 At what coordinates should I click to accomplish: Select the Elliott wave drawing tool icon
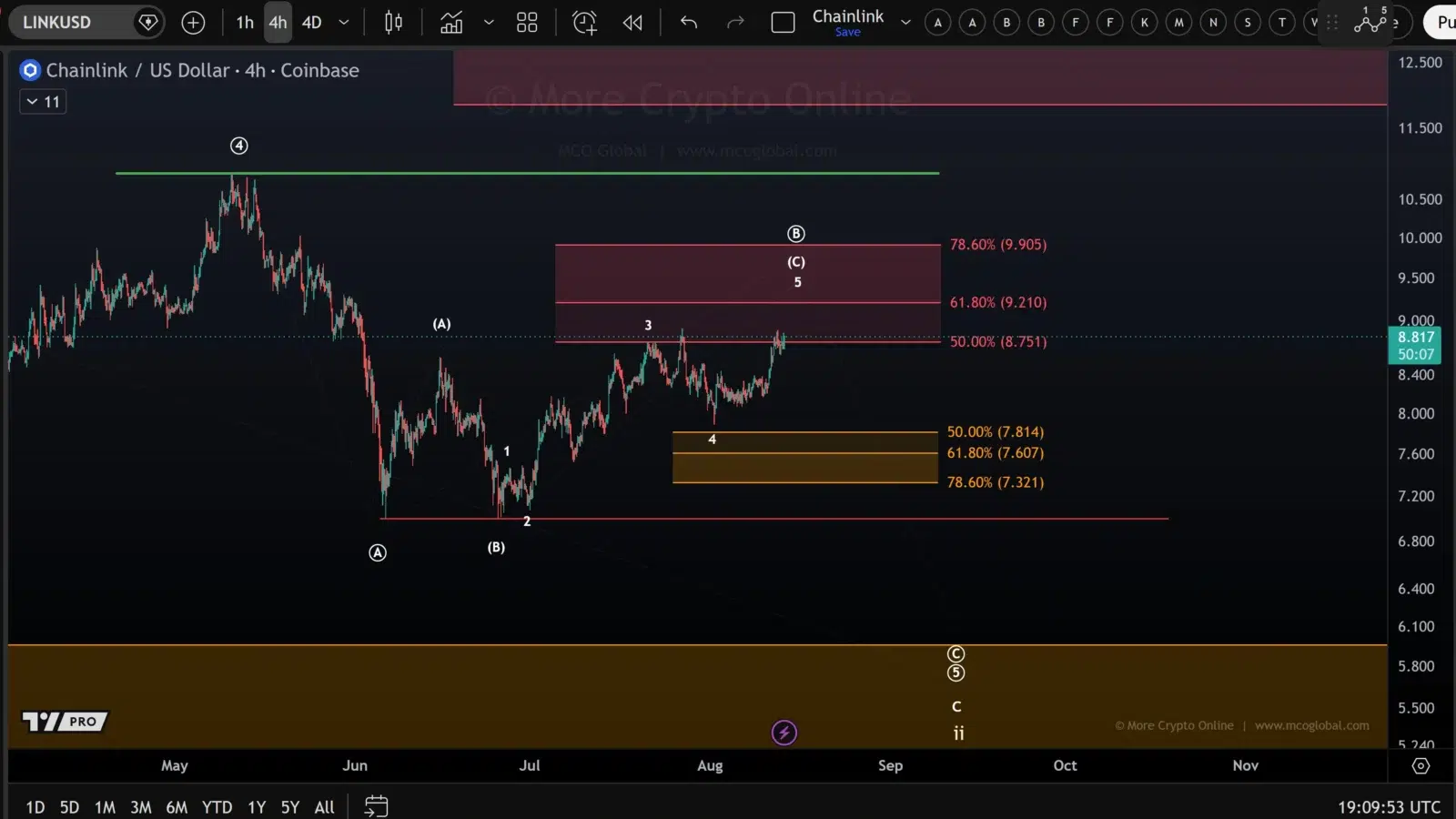coord(1370,20)
